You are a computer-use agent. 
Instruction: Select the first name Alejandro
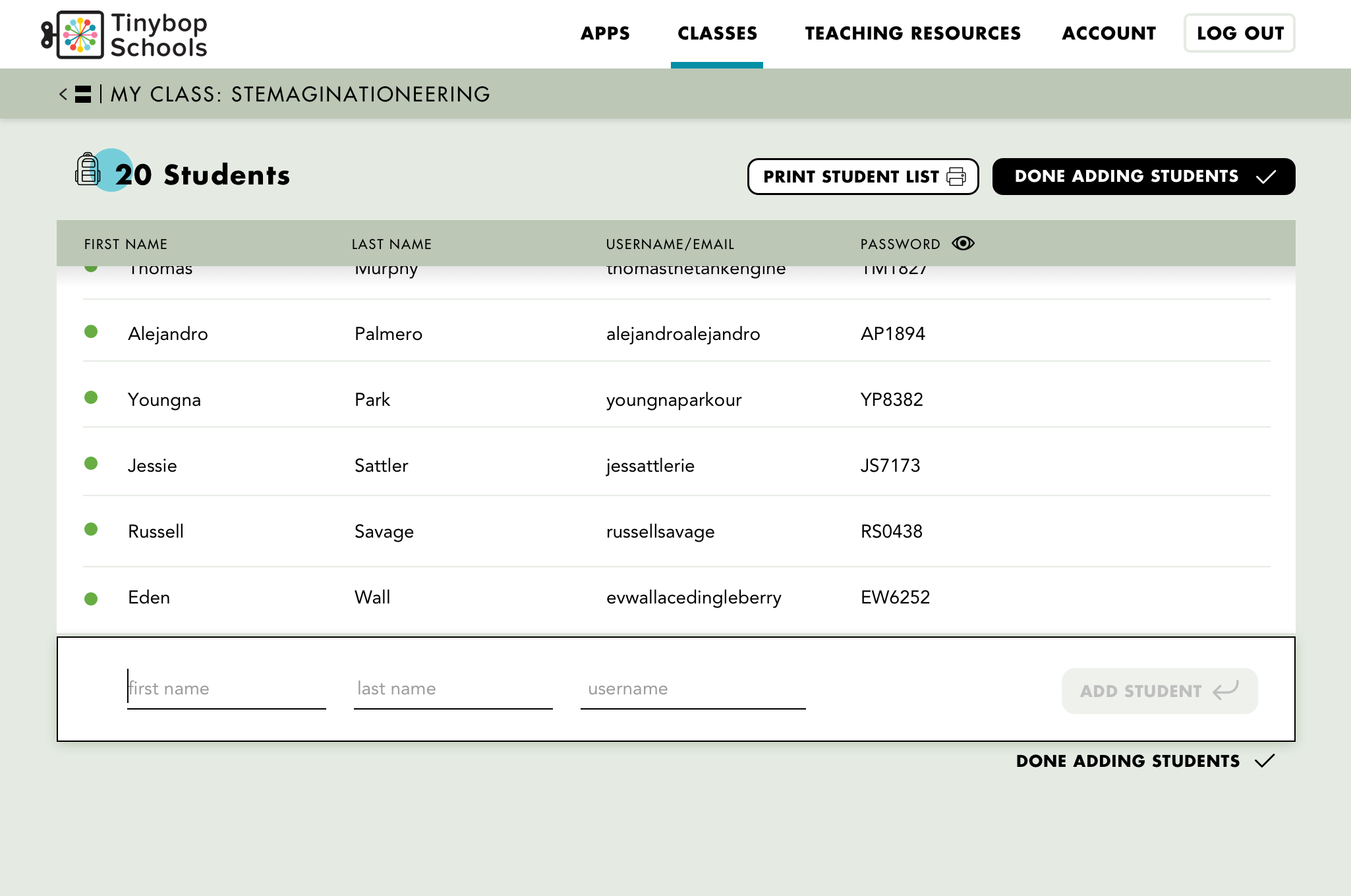(168, 334)
